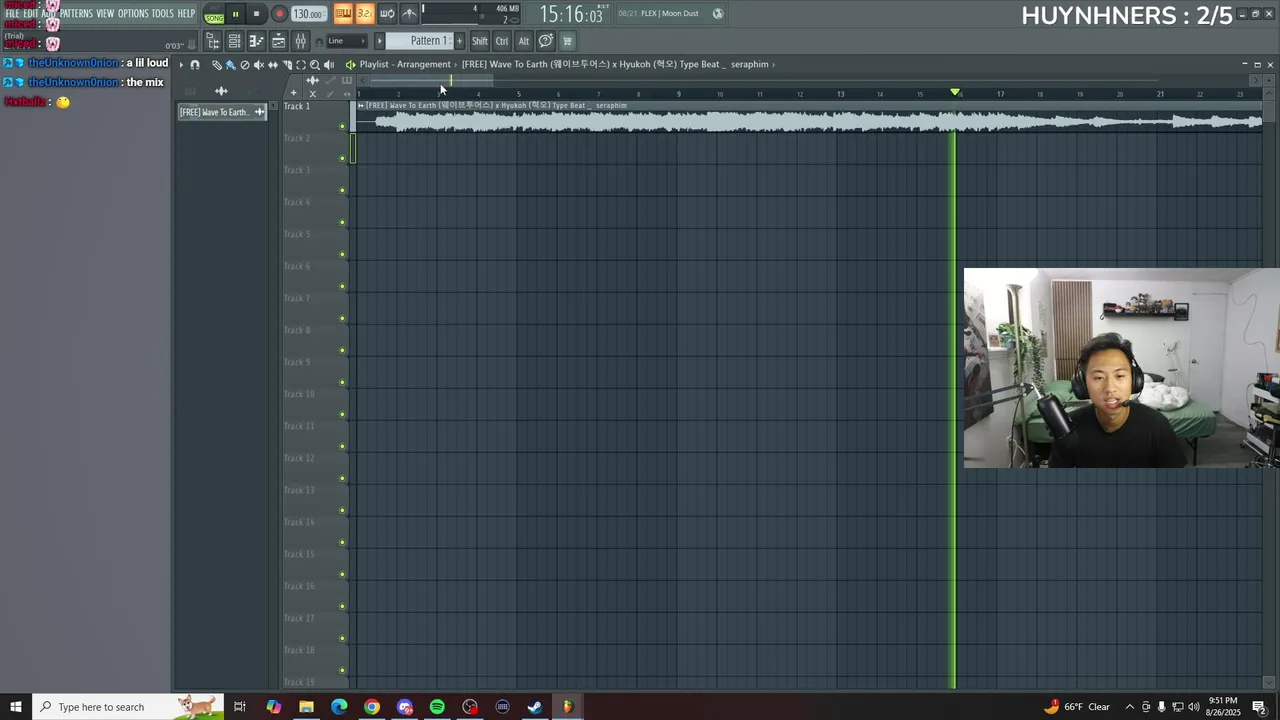Click the audio clip menu arrow on Track 1

pyautogui.click(x=361, y=105)
